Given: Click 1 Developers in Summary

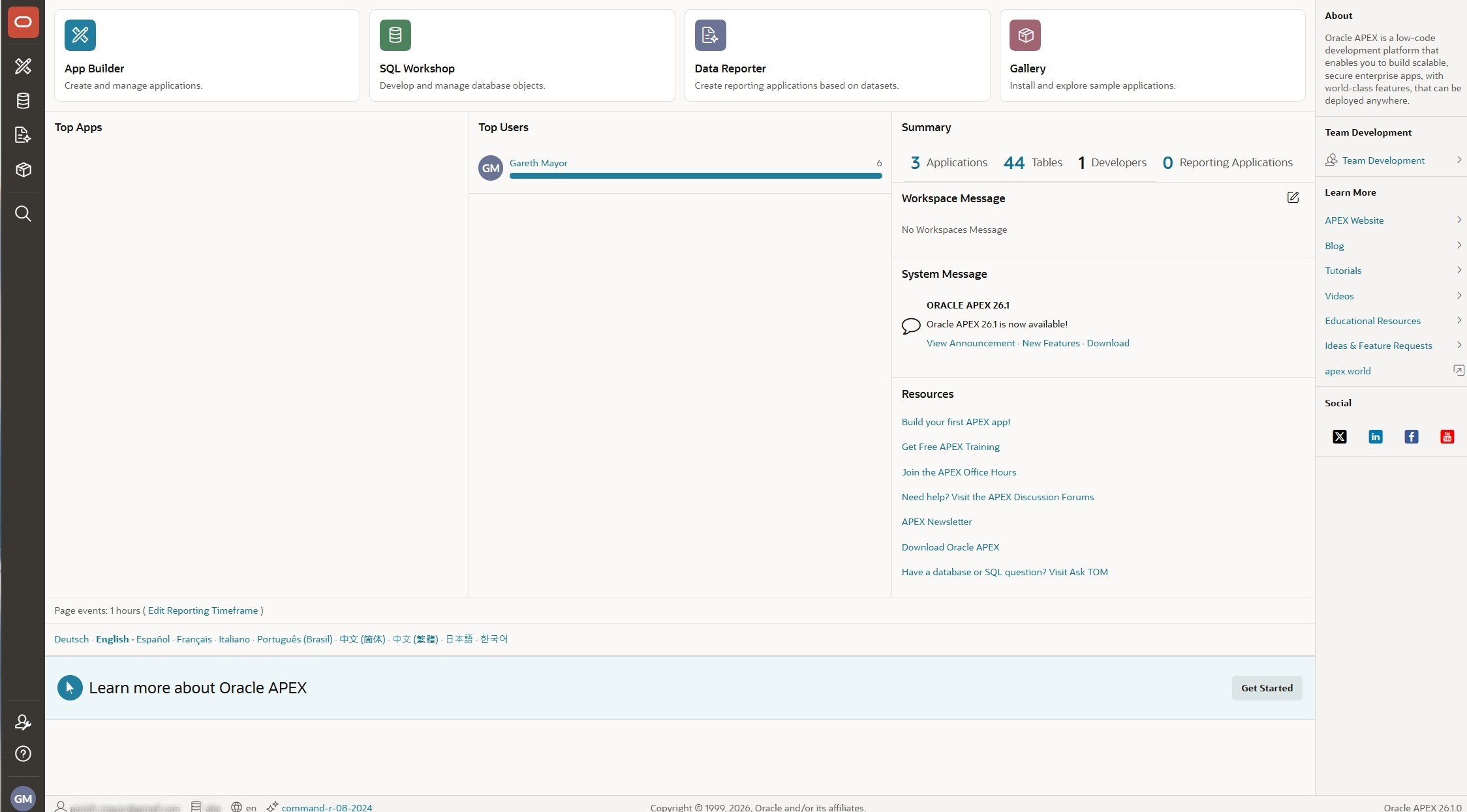Looking at the screenshot, I should 1112,162.
